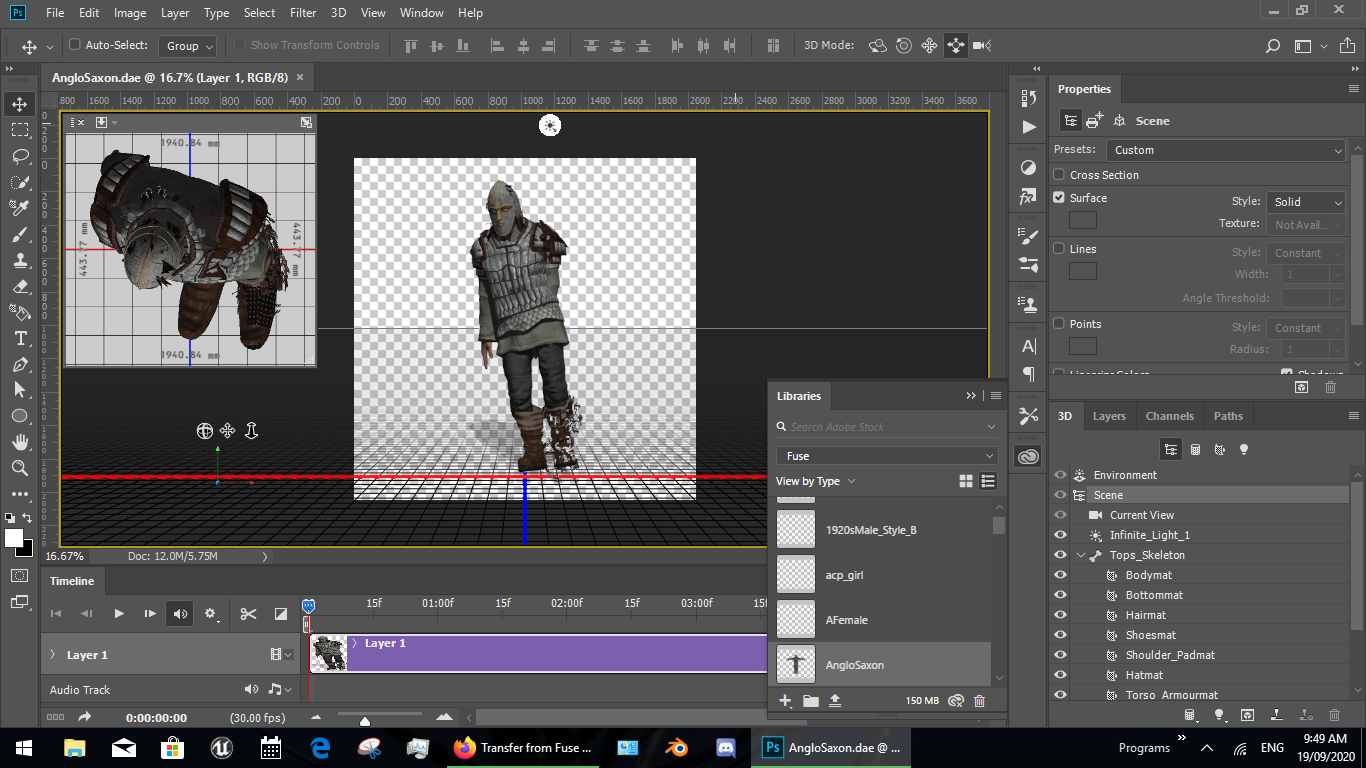Switch to the Channels tab

[1169, 416]
